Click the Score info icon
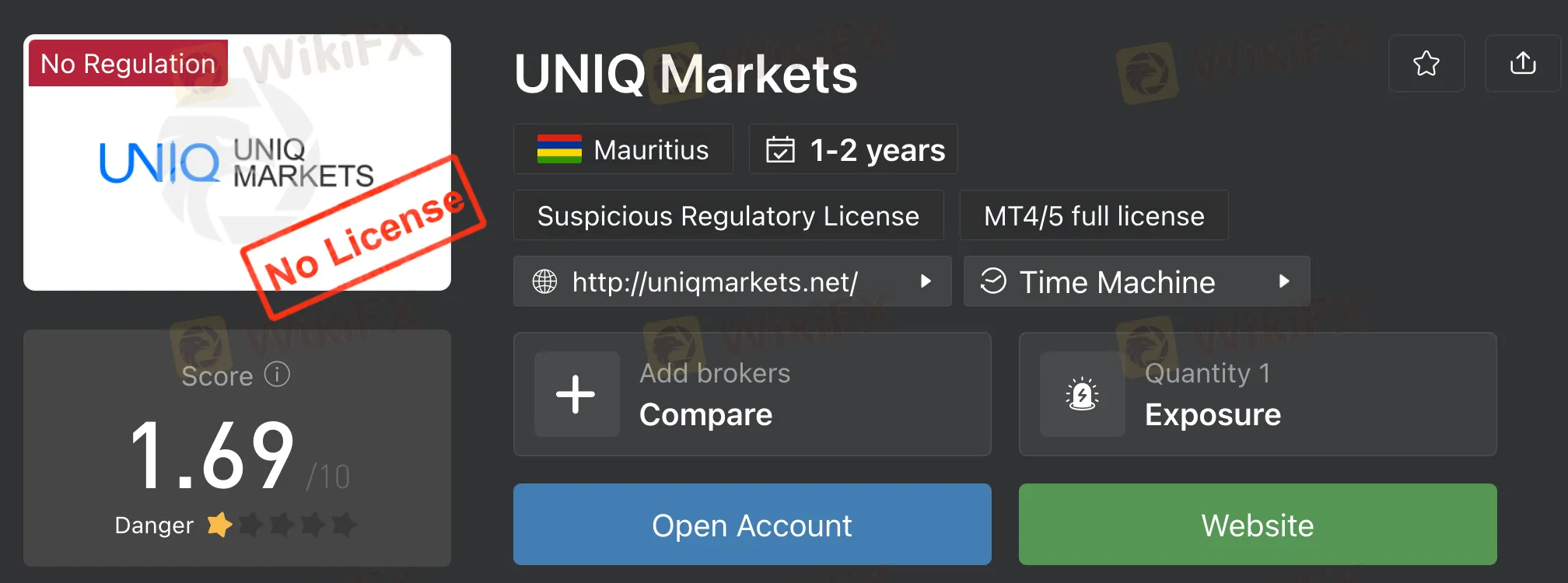This screenshot has height=583, width=1568. click(277, 375)
